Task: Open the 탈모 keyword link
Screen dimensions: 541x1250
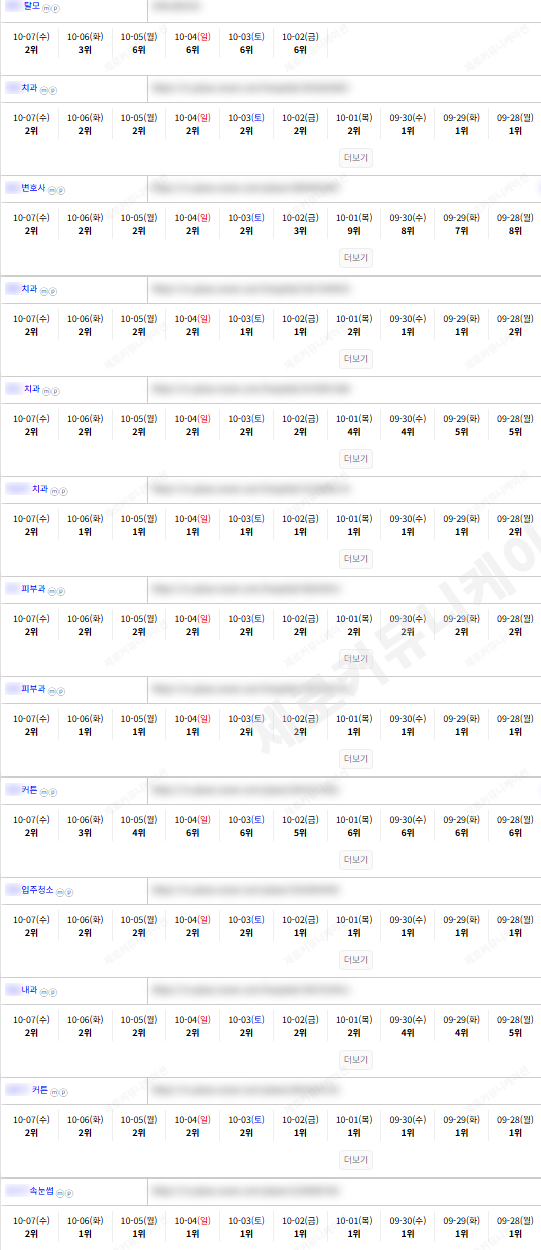Action: coord(32,6)
